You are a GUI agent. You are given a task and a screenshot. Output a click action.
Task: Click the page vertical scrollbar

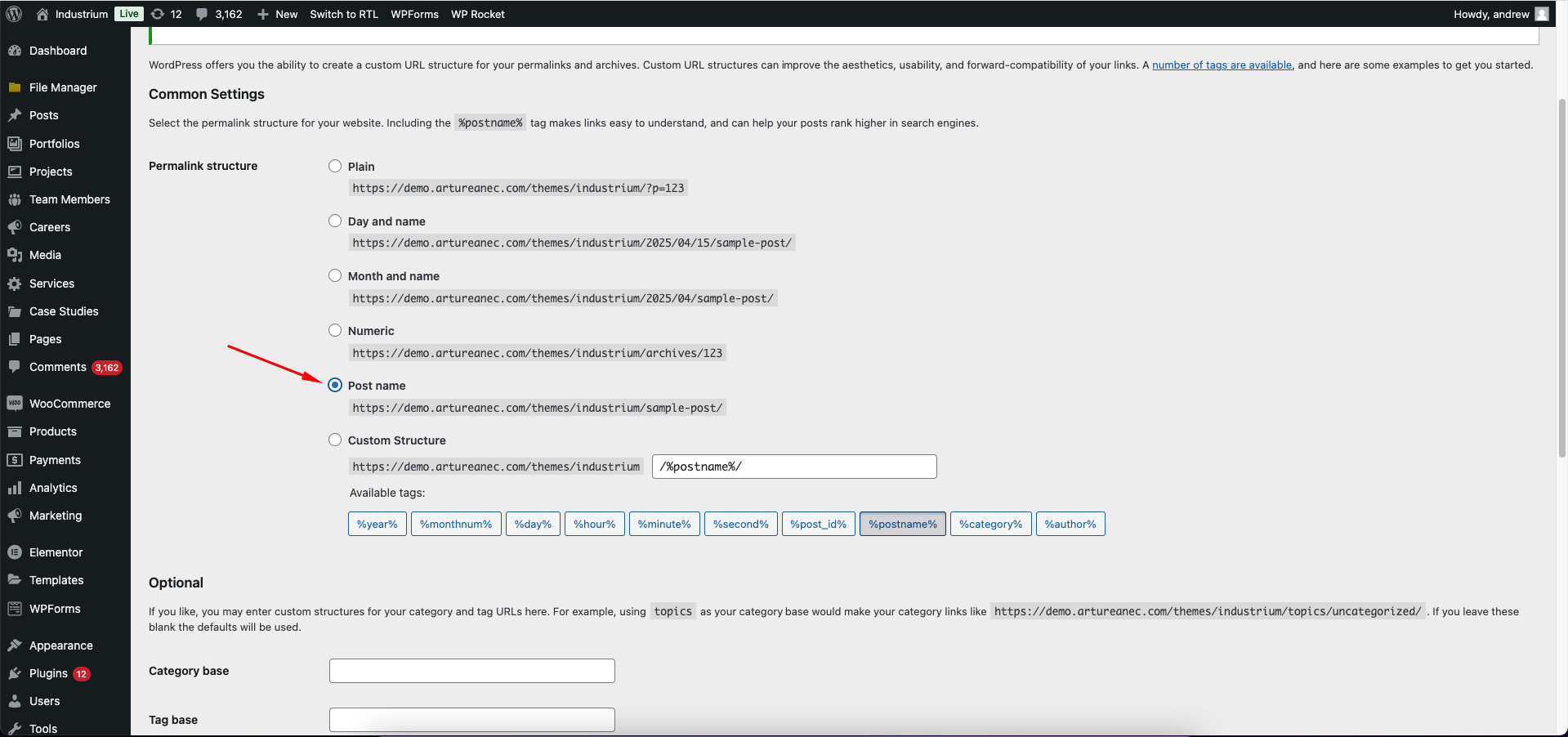click(x=1562, y=278)
